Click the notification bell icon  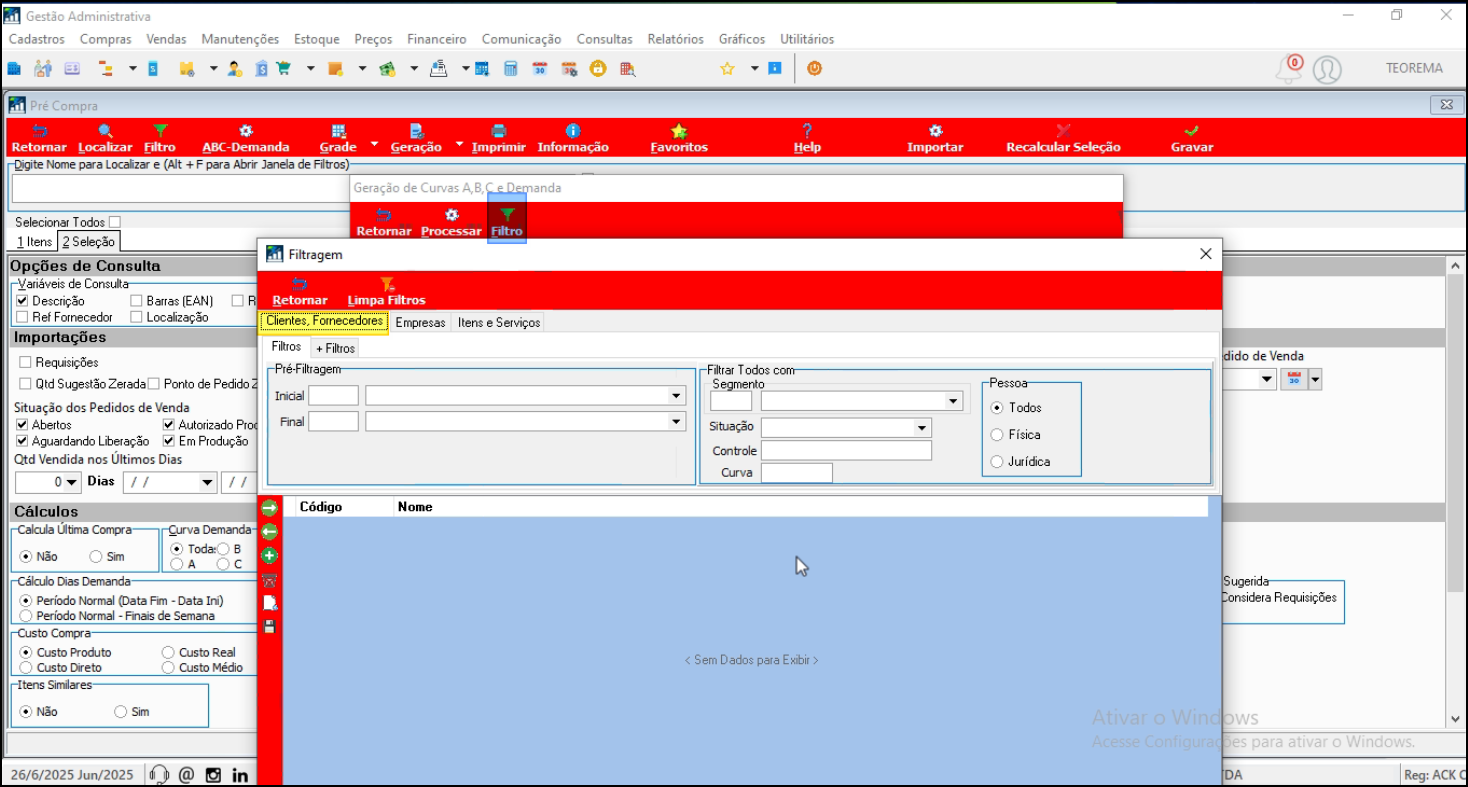point(1289,69)
